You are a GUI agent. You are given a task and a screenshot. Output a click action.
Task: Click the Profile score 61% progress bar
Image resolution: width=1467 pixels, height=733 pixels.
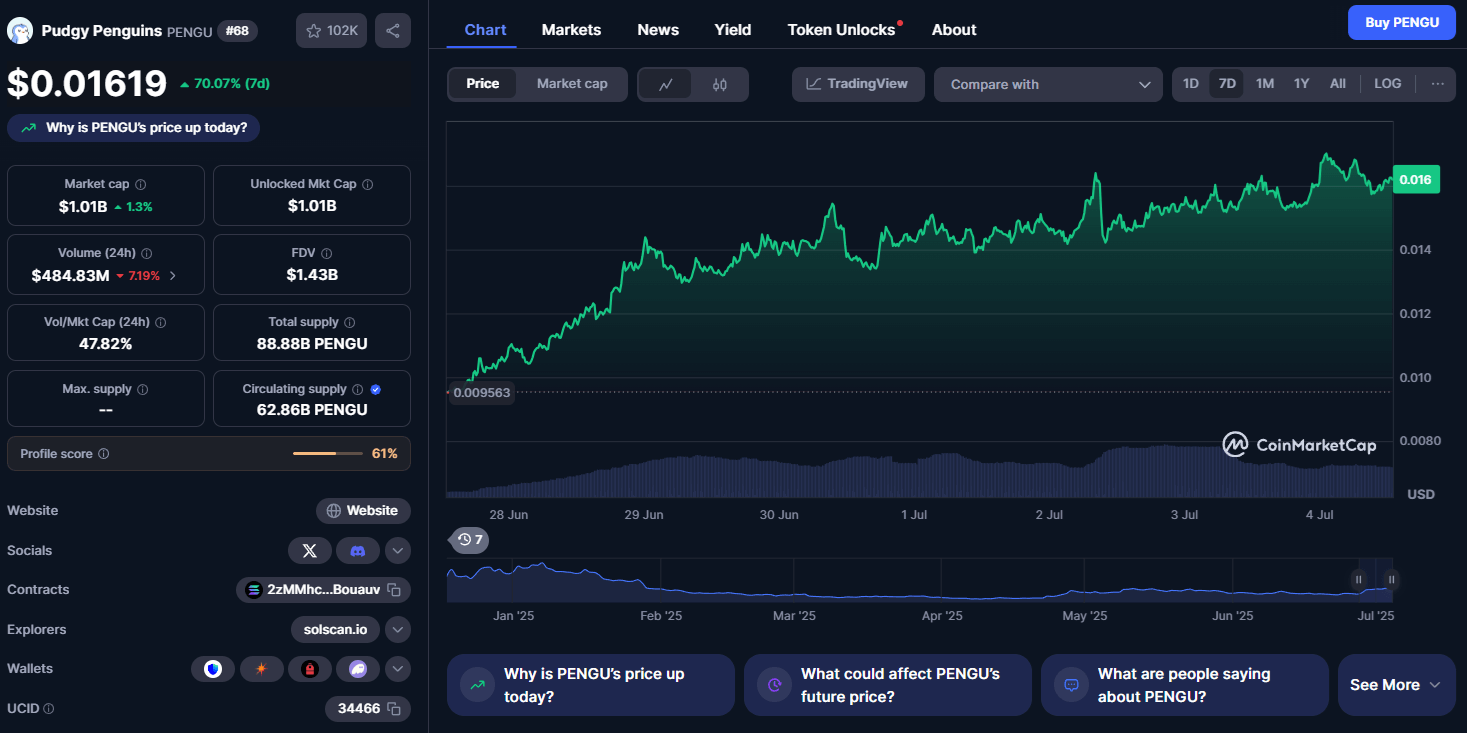[x=328, y=454]
